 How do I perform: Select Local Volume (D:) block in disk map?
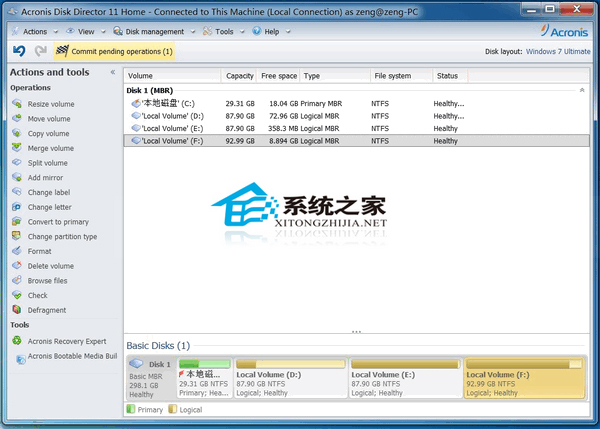point(289,379)
